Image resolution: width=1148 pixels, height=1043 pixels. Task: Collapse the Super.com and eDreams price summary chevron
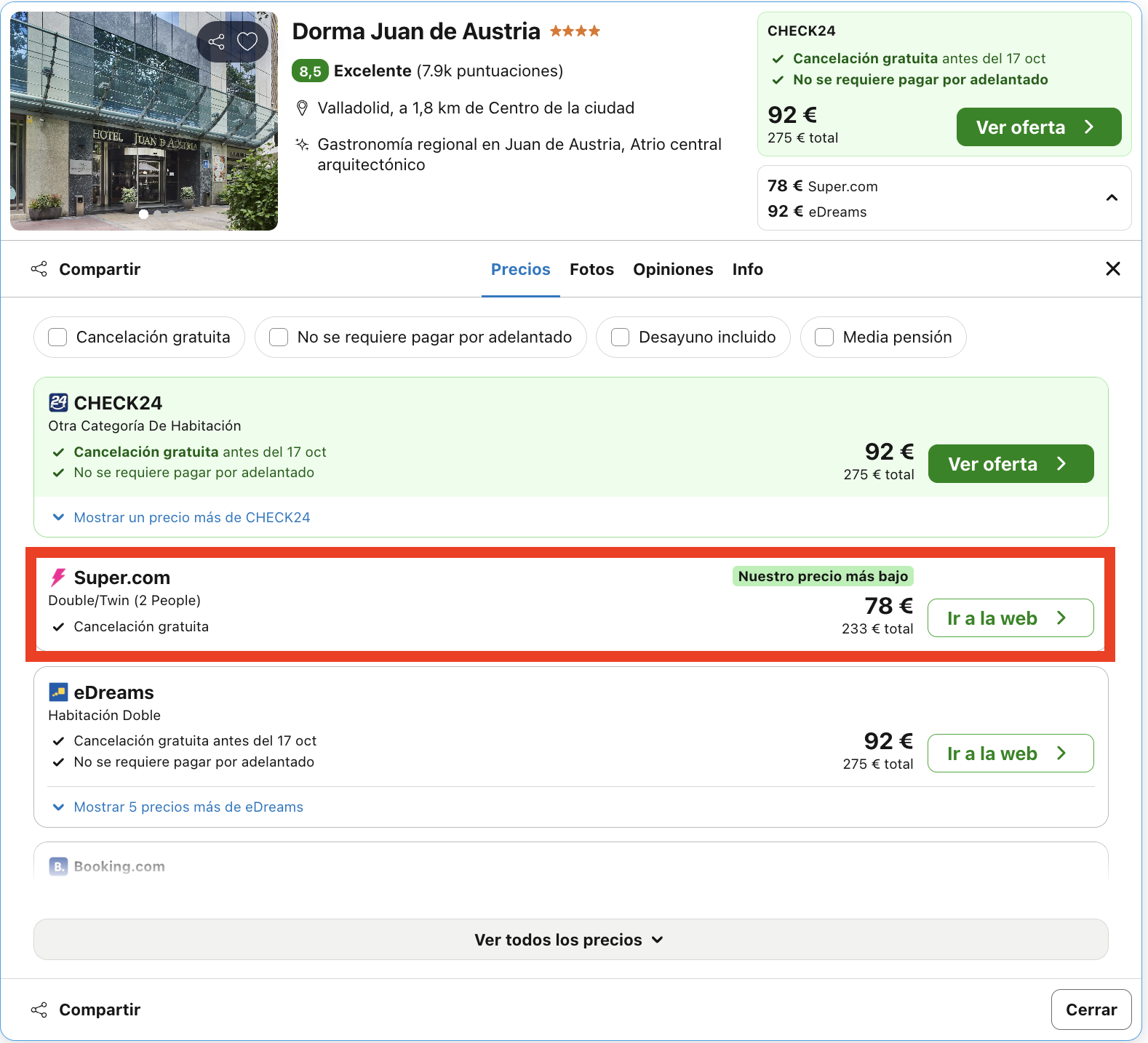[x=1112, y=198]
